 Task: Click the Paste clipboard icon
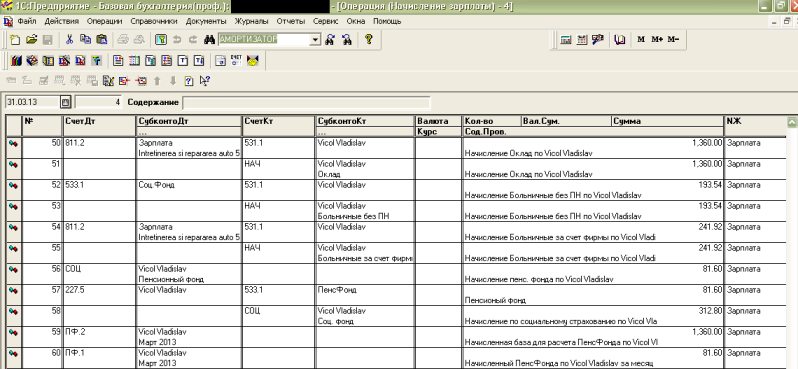tap(102, 39)
